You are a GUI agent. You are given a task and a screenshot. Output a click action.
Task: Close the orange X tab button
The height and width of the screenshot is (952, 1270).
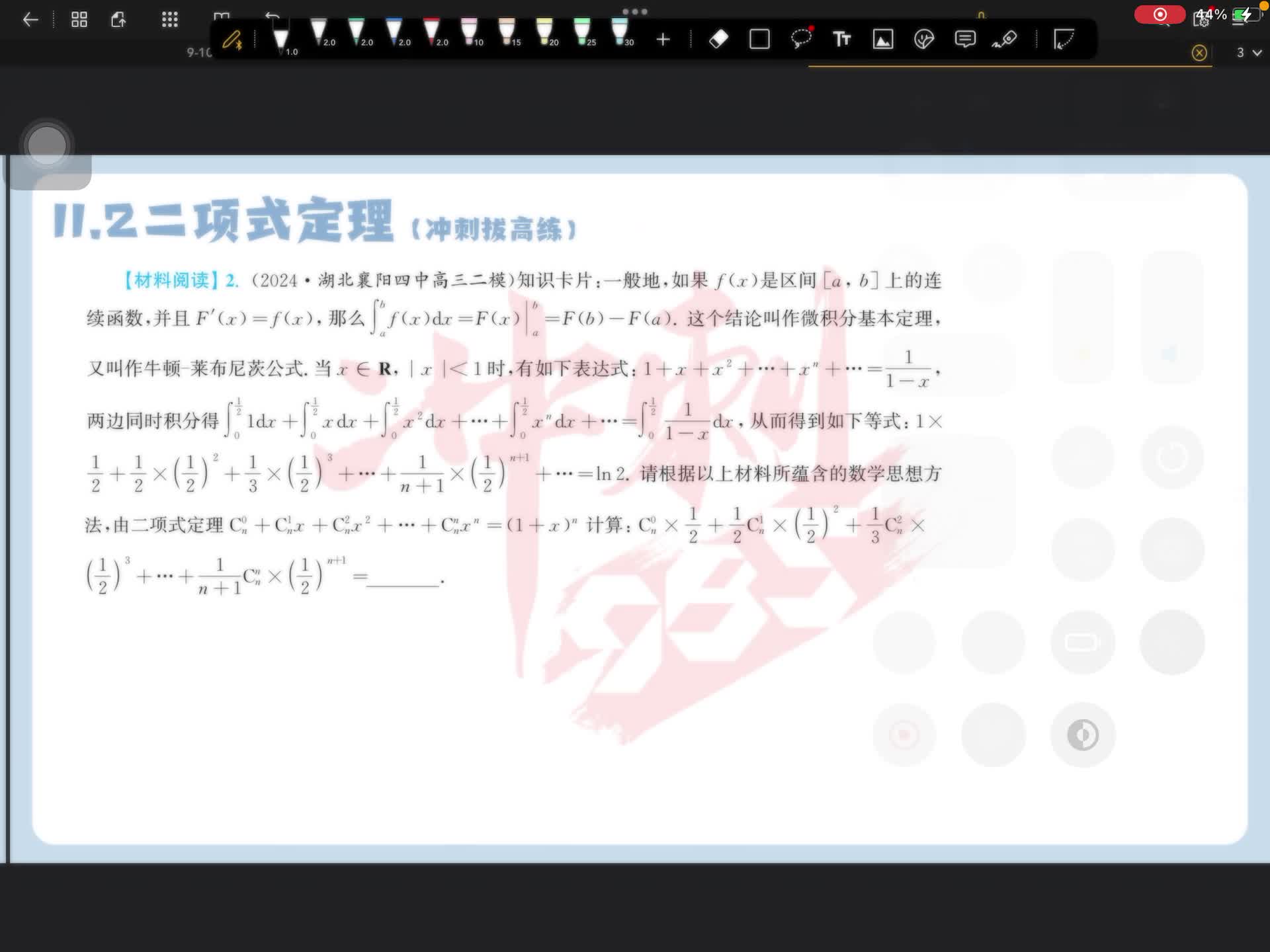pos(1199,53)
